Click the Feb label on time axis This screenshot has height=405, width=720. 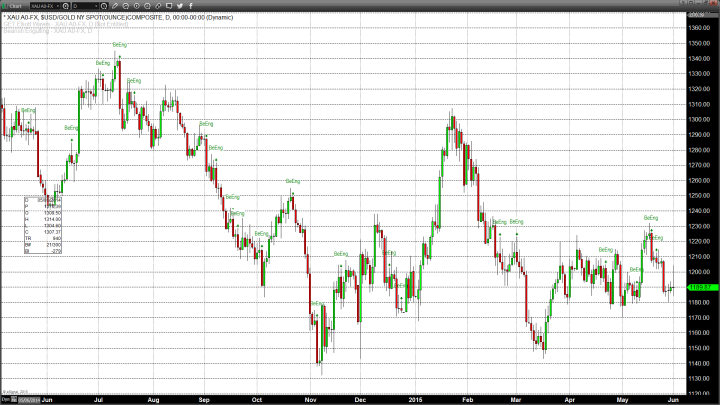[467, 400]
